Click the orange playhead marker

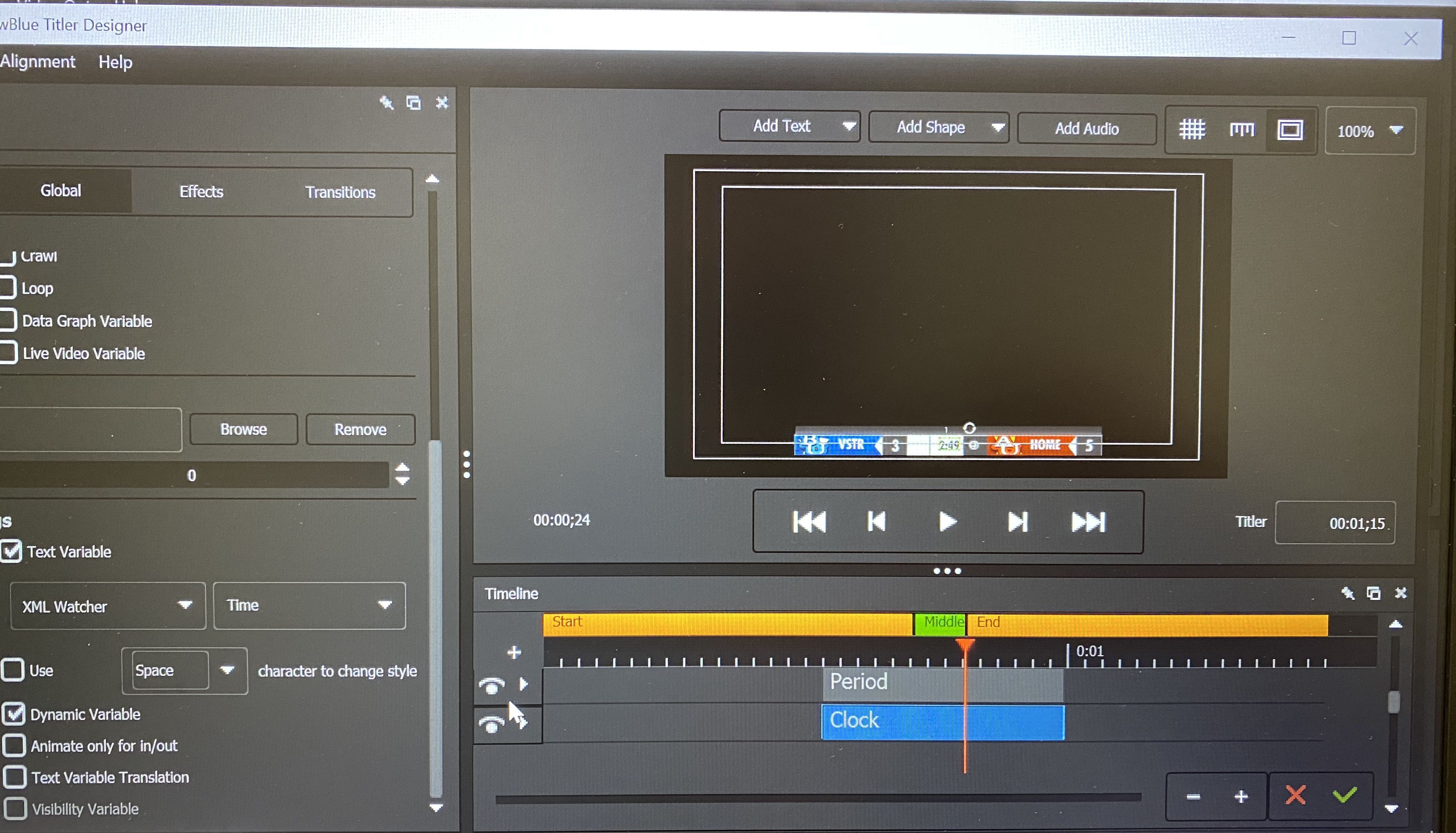(965, 645)
